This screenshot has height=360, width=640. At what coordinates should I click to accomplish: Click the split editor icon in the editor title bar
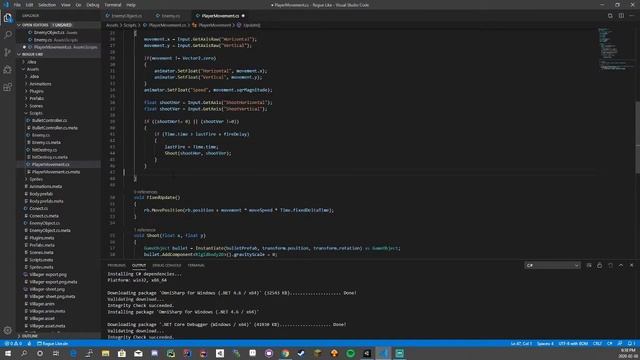621,16
